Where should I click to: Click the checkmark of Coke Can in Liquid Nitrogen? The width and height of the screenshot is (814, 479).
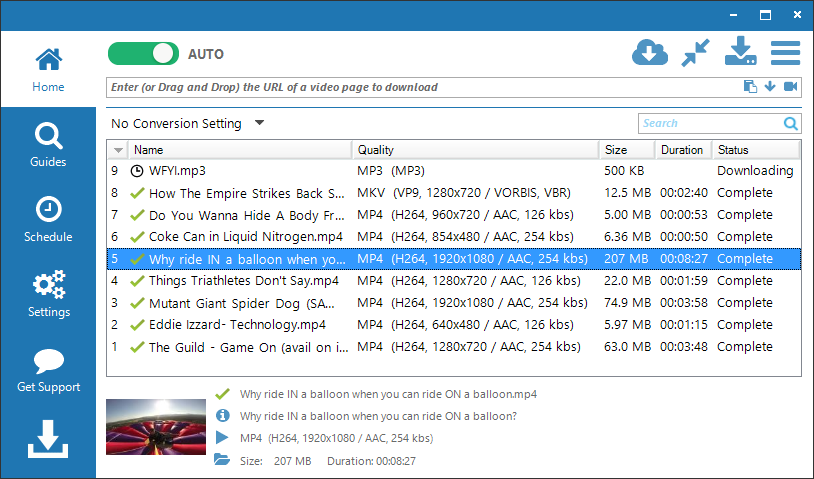[x=137, y=237]
